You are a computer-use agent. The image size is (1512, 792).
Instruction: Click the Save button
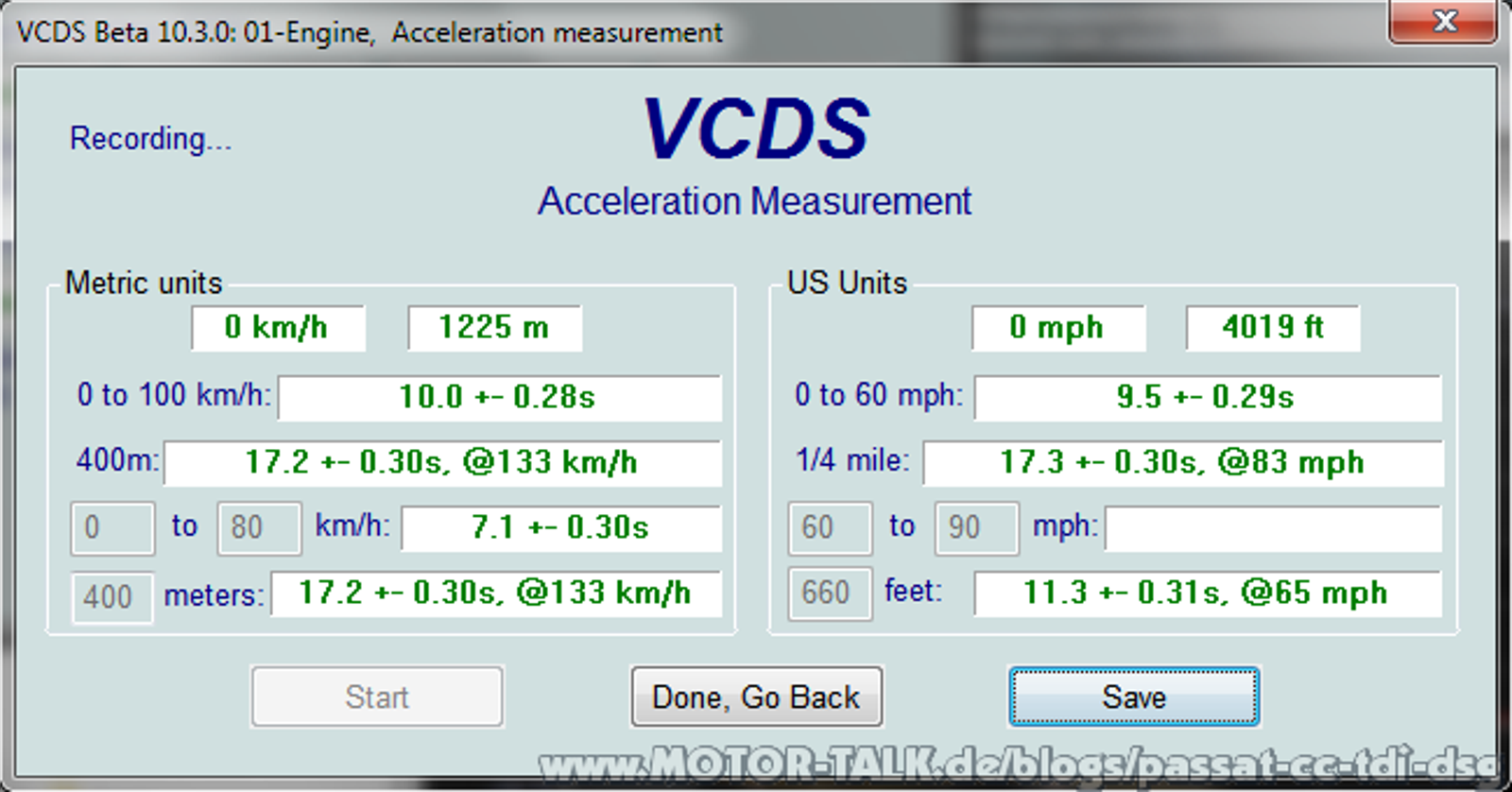(1134, 697)
